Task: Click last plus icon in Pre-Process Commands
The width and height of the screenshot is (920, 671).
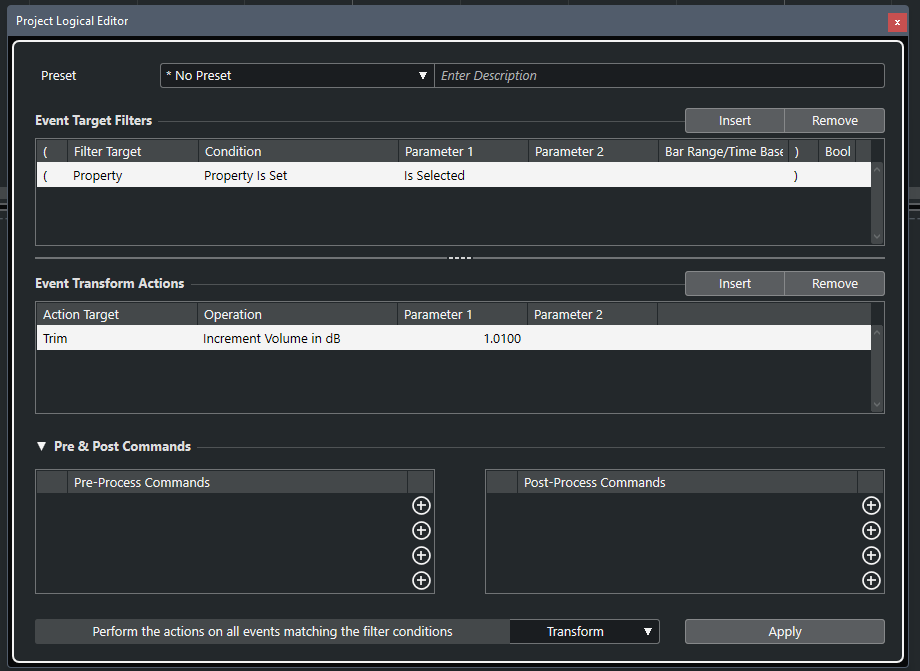Action: [421, 581]
